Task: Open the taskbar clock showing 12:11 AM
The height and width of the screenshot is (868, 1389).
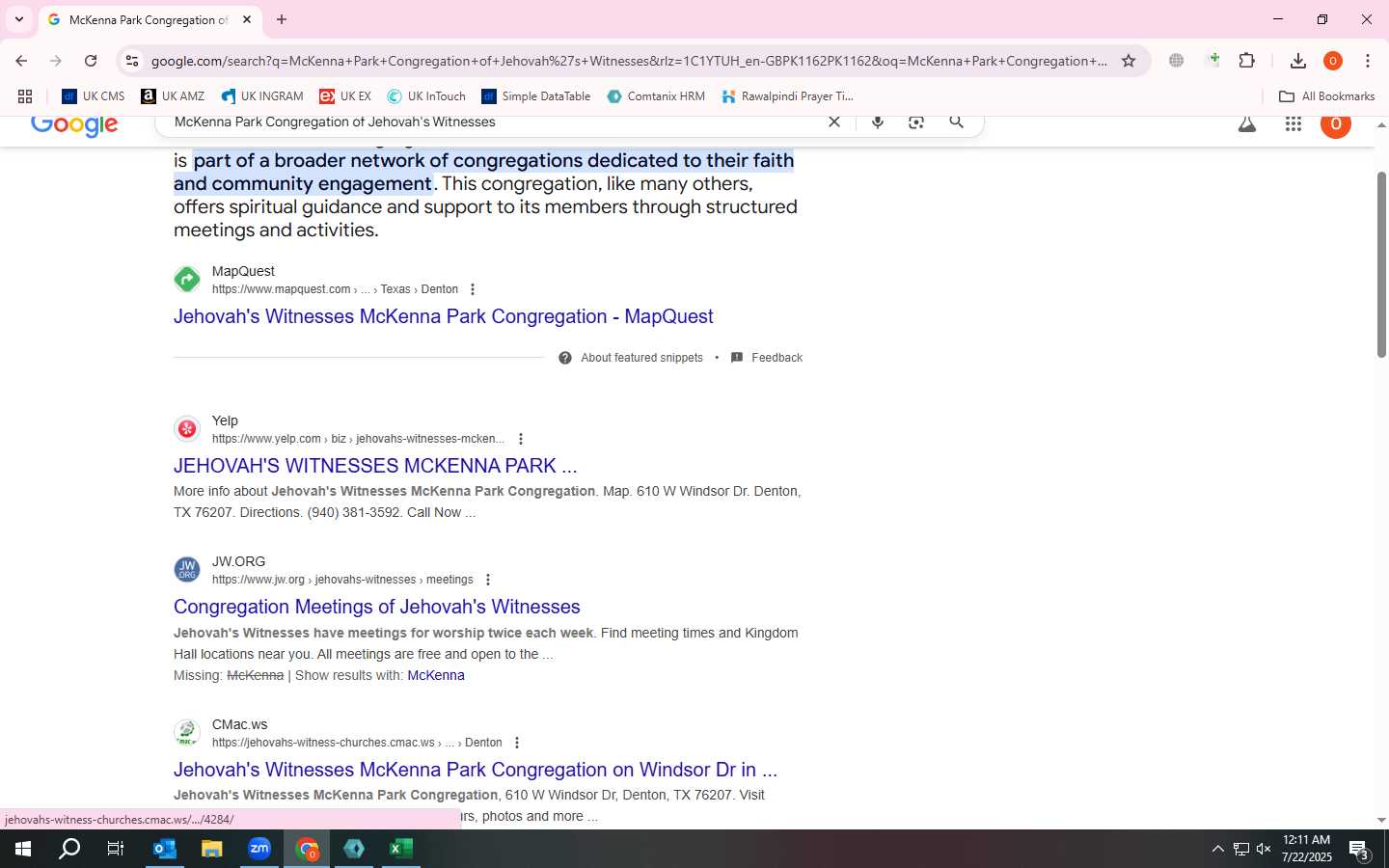Action: [x=1307, y=849]
